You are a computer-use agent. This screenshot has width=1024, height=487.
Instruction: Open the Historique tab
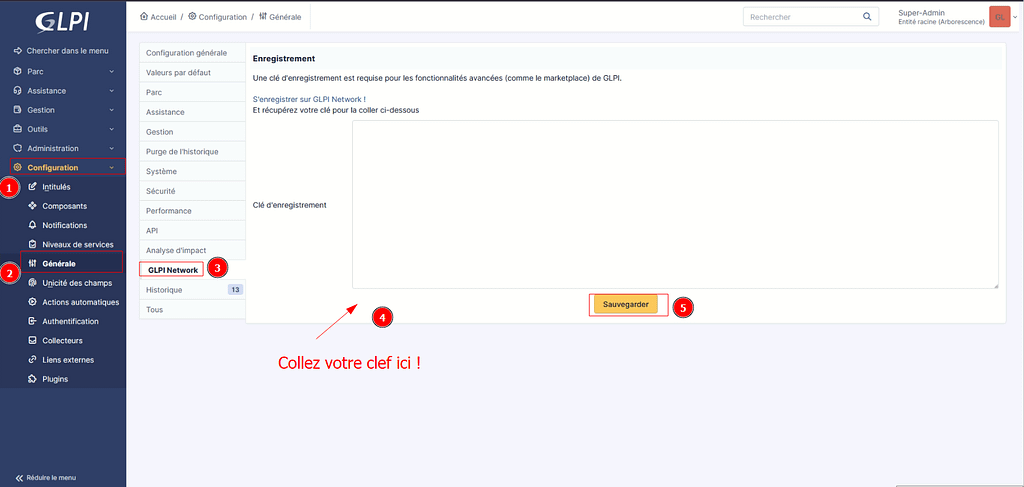(x=164, y=290)
